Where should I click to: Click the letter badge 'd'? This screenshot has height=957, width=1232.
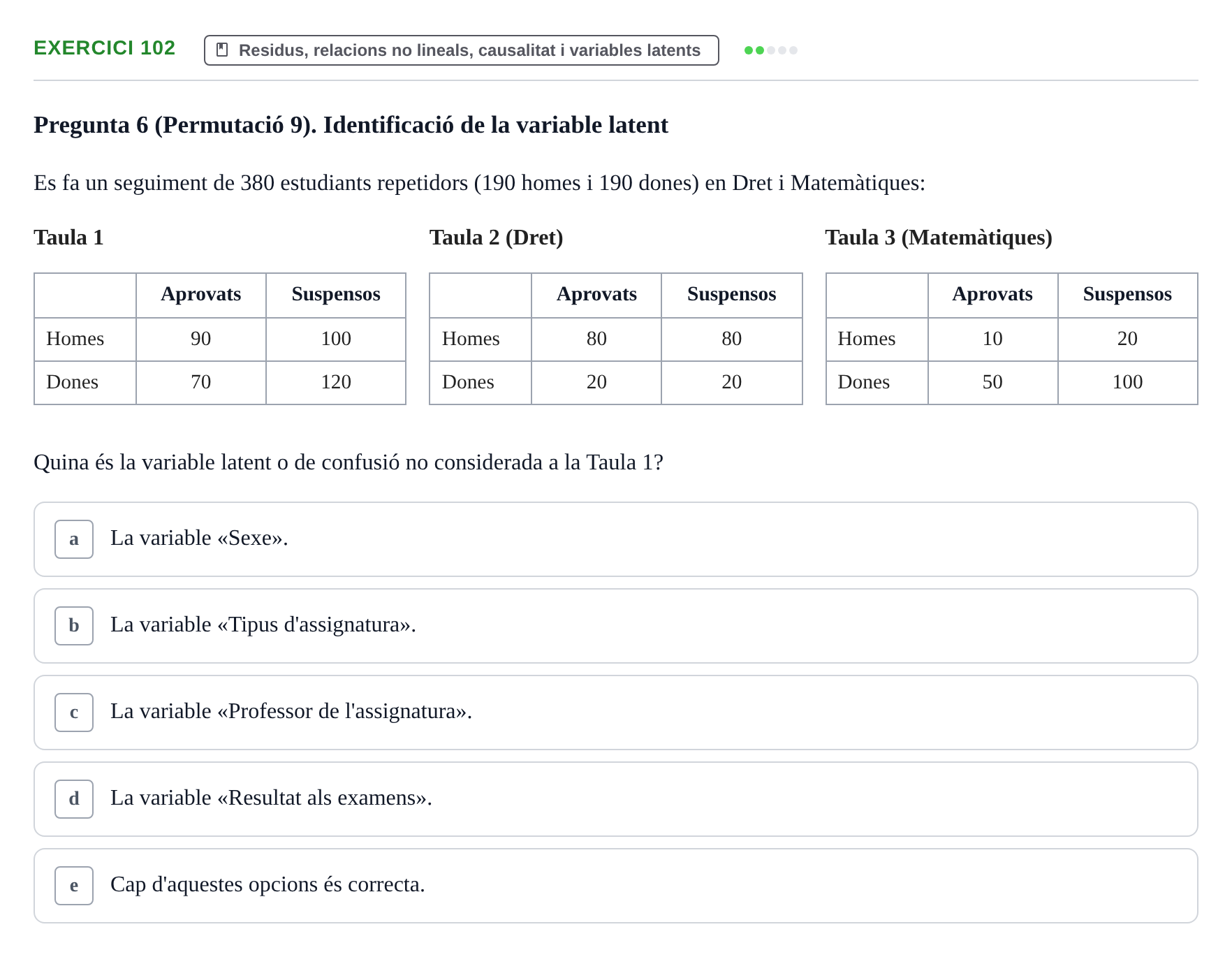[x=74, y=799]
